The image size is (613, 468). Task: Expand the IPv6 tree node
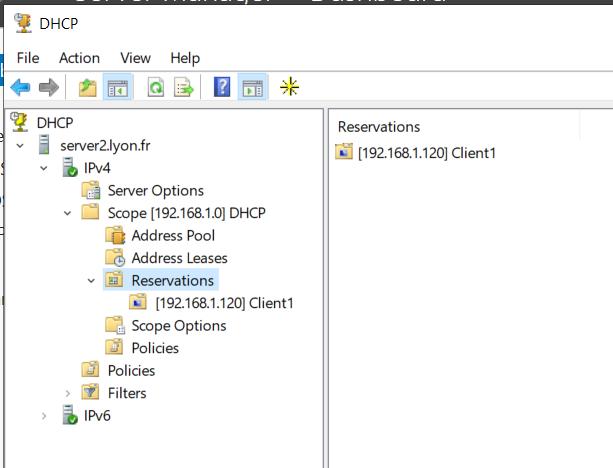[x=44, y=416]
